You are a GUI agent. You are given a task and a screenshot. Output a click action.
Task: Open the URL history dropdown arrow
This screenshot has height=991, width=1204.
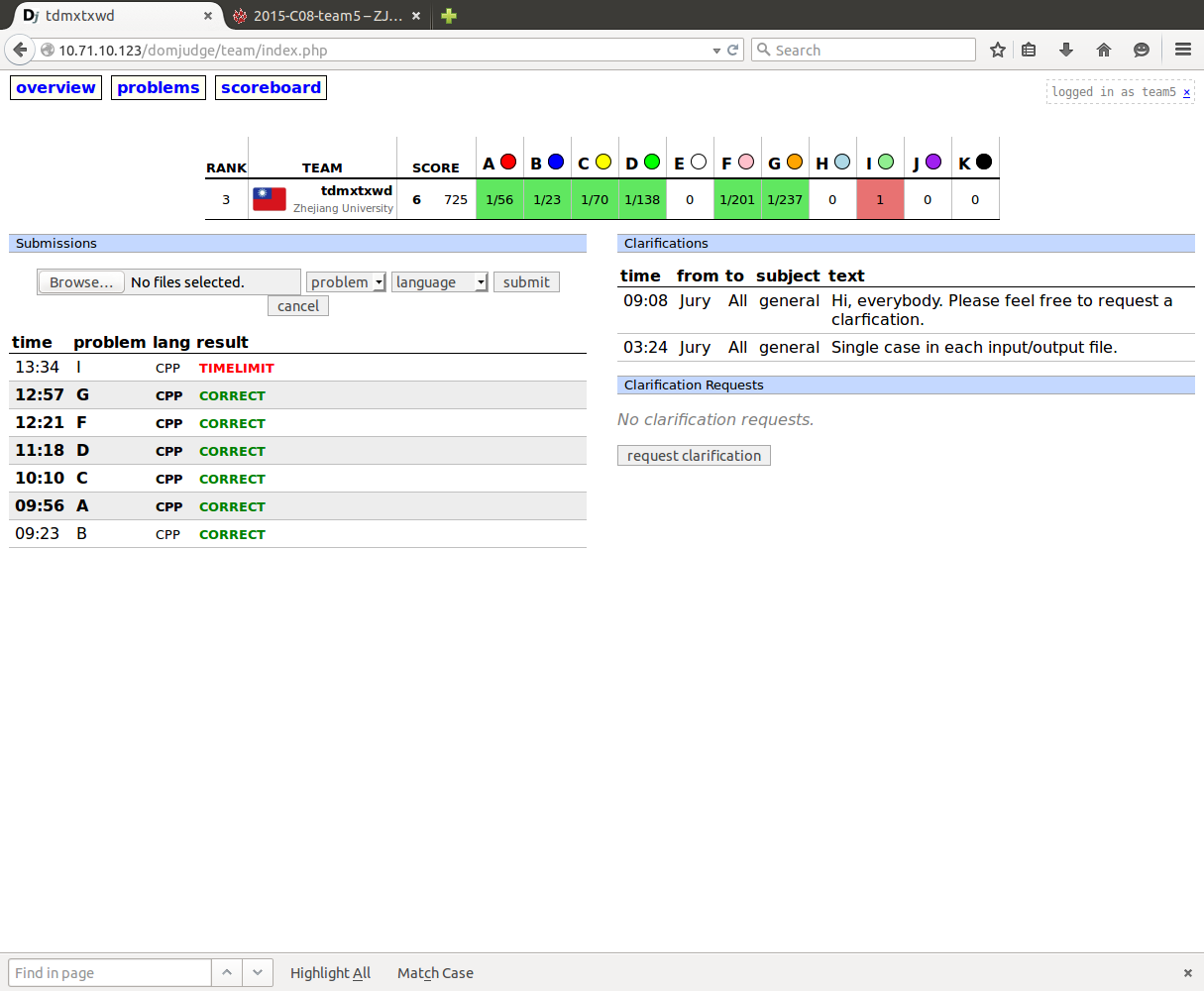tap(716, 51)
